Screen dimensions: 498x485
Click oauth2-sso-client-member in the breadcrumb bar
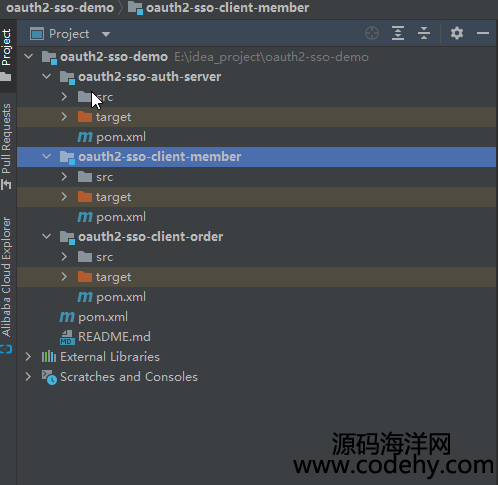pyautogui.click(x=227, y=8)
